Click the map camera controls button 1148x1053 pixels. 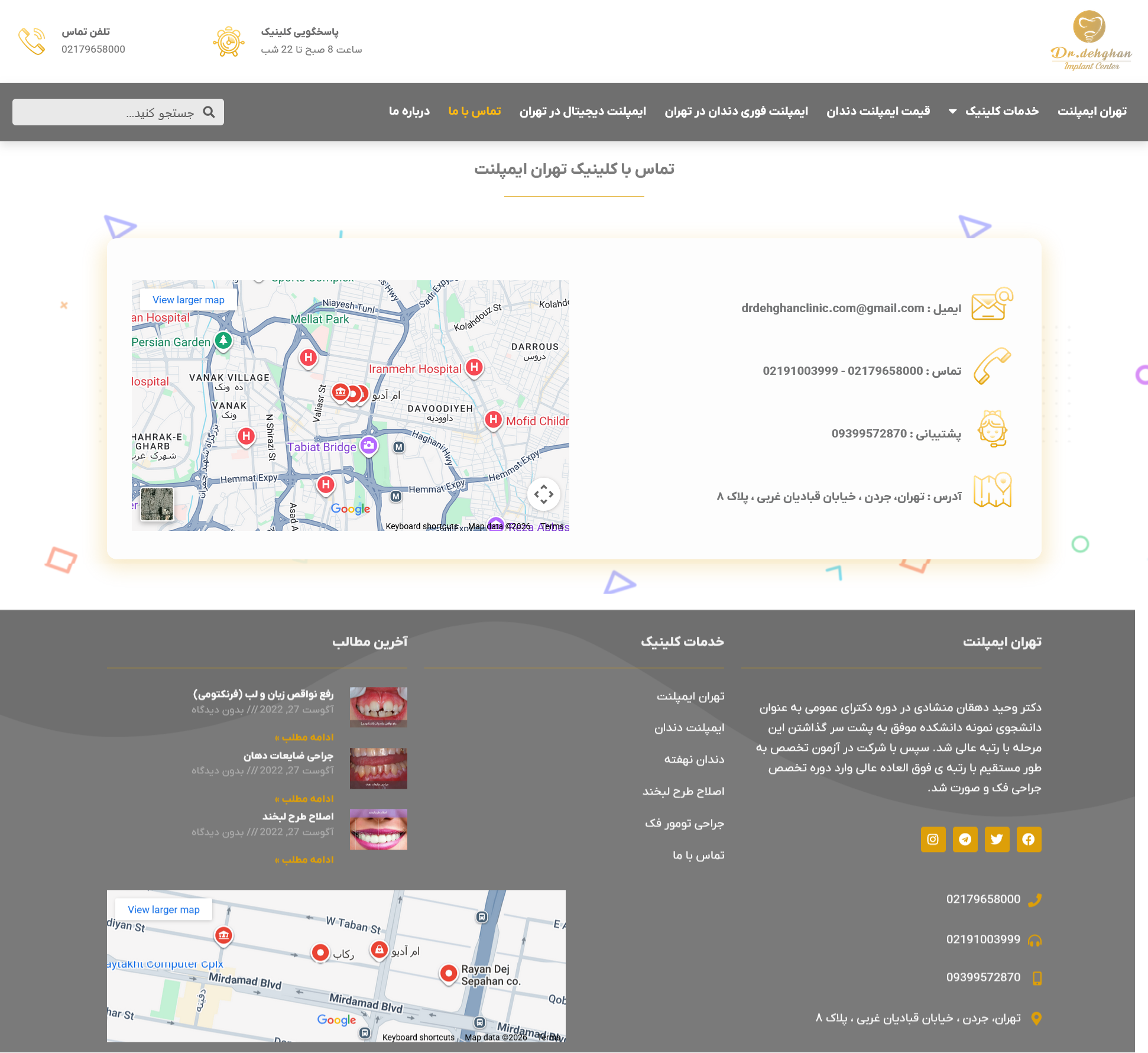pos(543,494)
